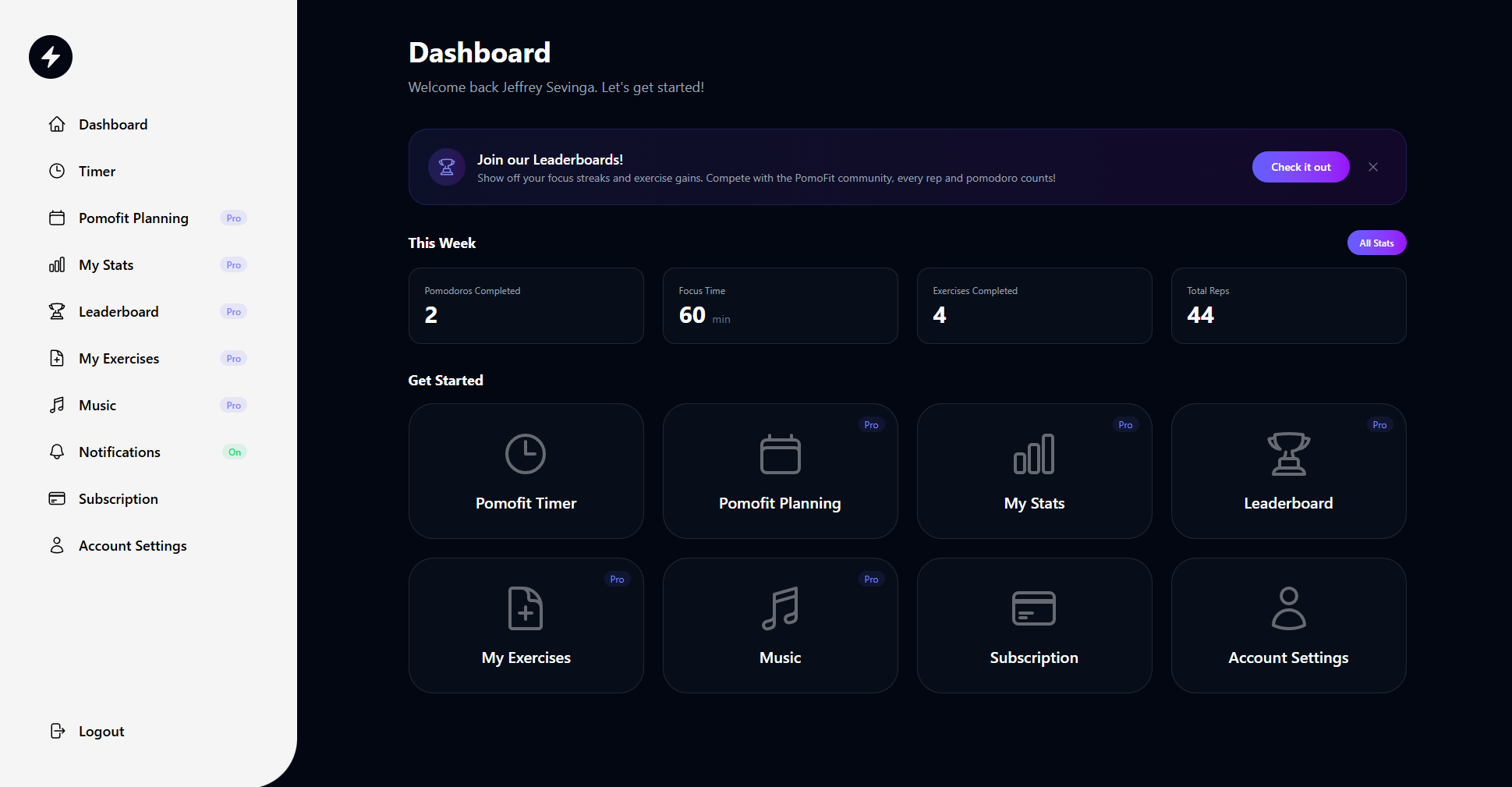Click Pro badge next to sidebar Leaderboard

pyautogui.click(x=233, y=312)
